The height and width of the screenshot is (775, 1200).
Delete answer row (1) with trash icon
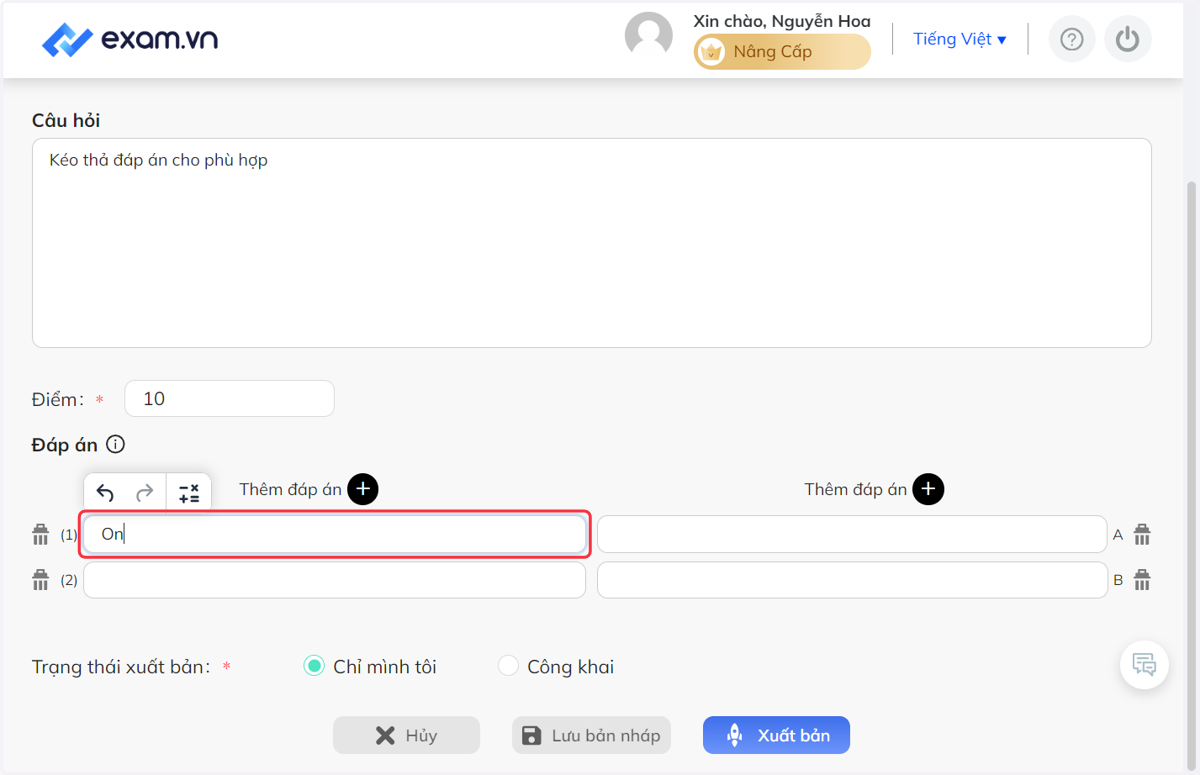click(41, 534)
